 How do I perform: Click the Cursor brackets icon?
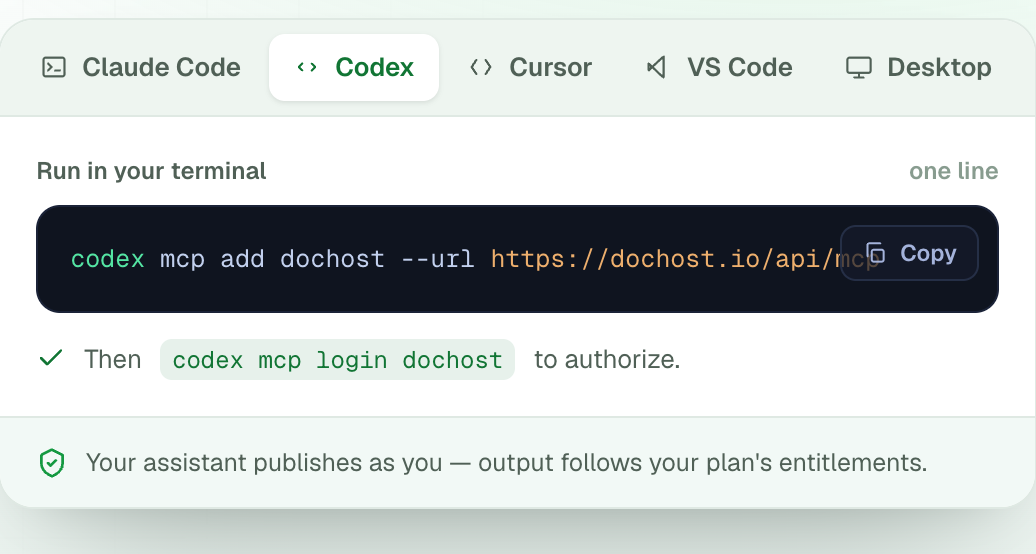481,67
